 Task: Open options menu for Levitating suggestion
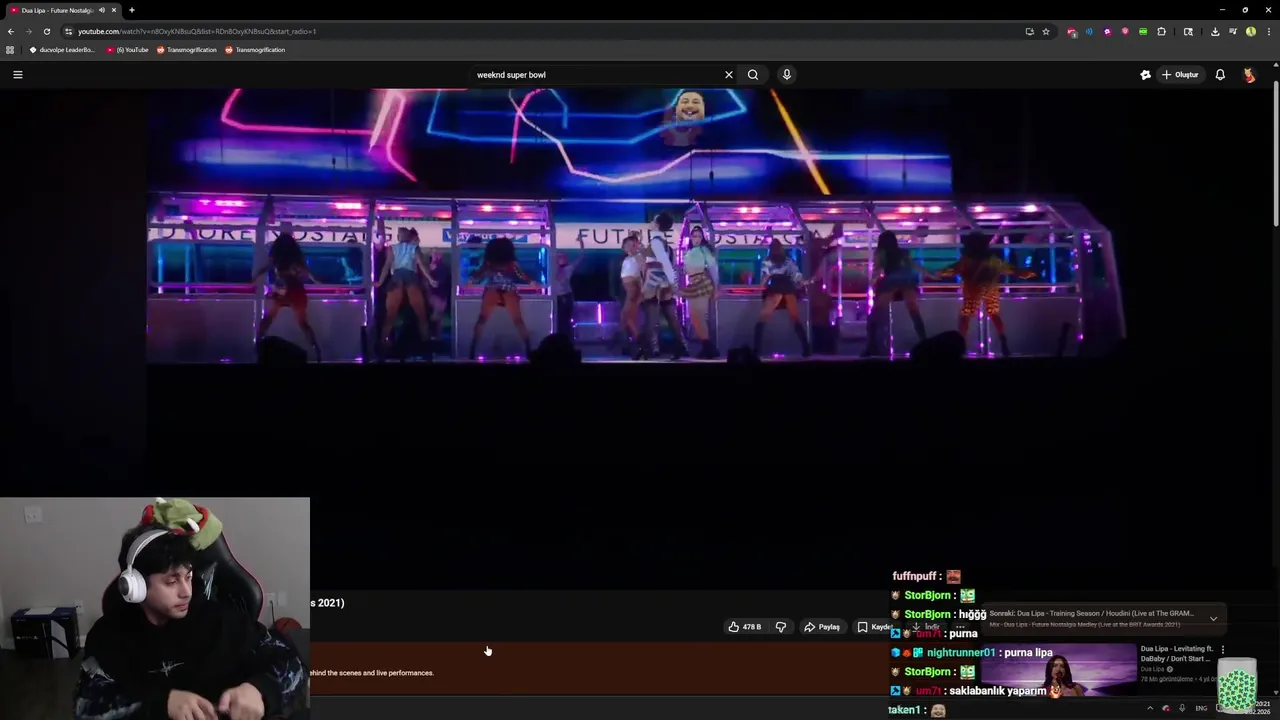point(1222,650)
